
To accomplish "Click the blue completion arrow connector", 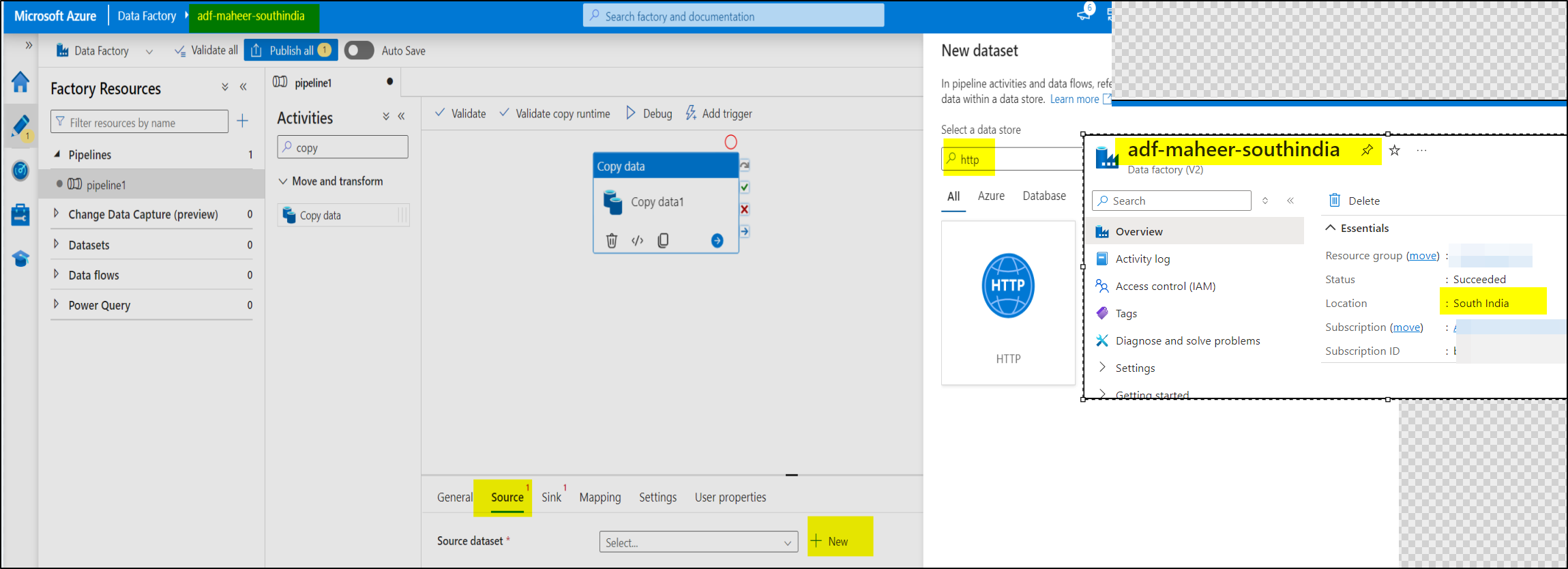I will [745, 231].
